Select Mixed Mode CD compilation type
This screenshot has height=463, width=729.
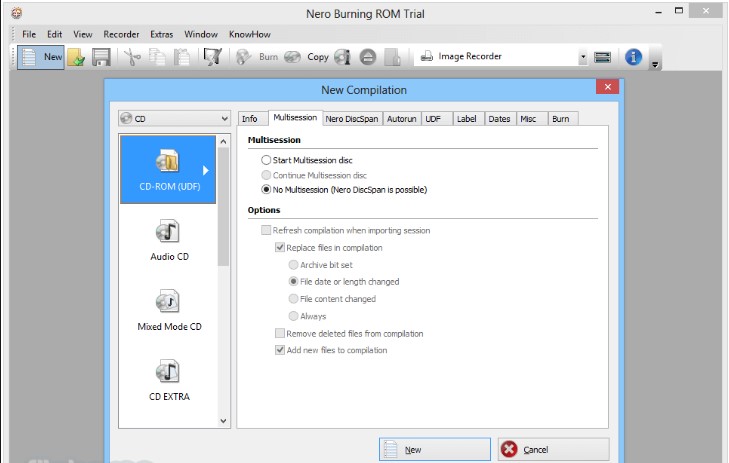169,310
